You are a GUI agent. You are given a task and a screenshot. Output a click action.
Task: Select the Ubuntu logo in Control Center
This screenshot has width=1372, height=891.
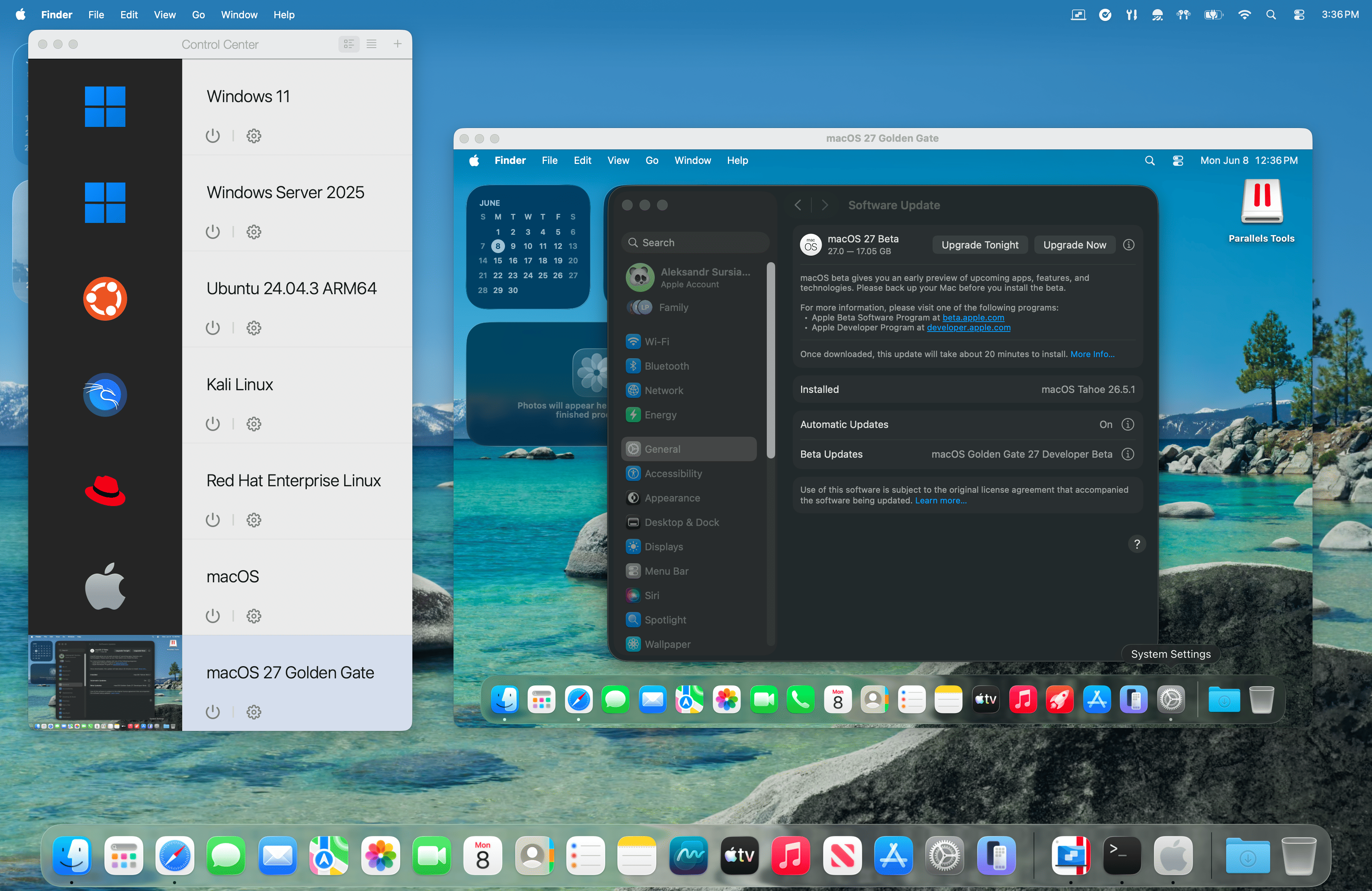coord(105,298)
